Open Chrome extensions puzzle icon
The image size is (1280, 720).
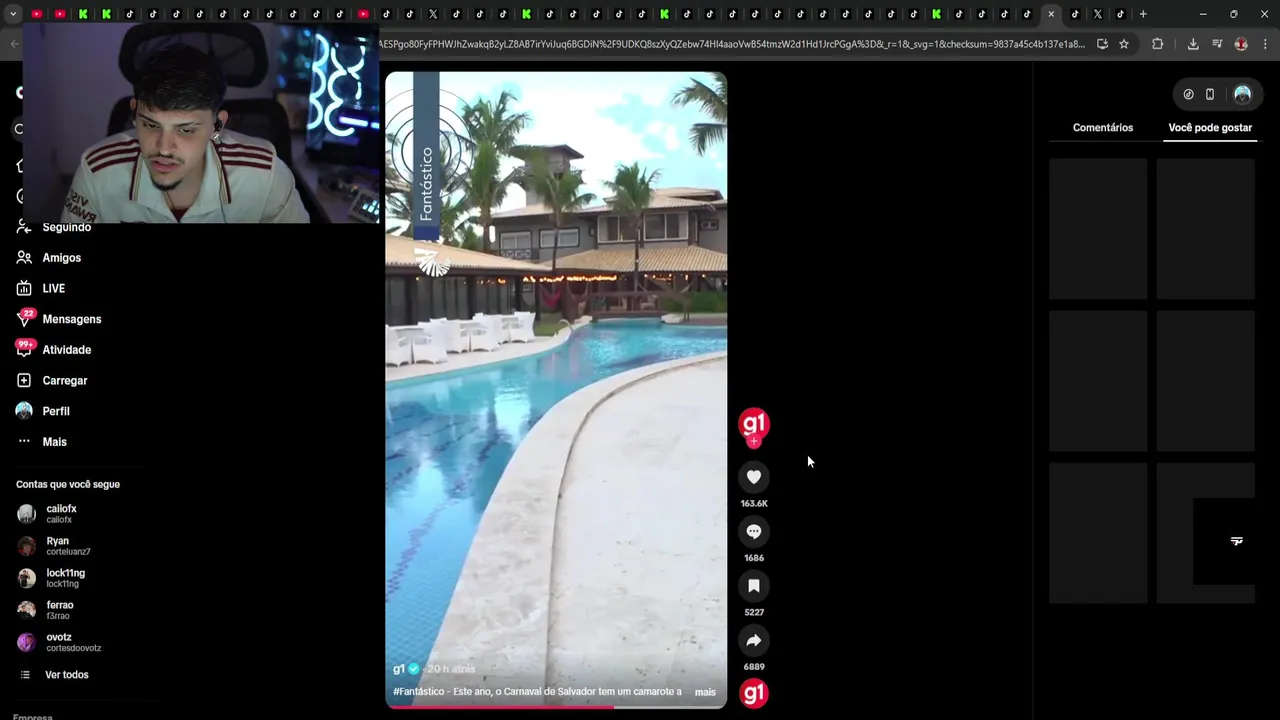[x=1158, y=44]
